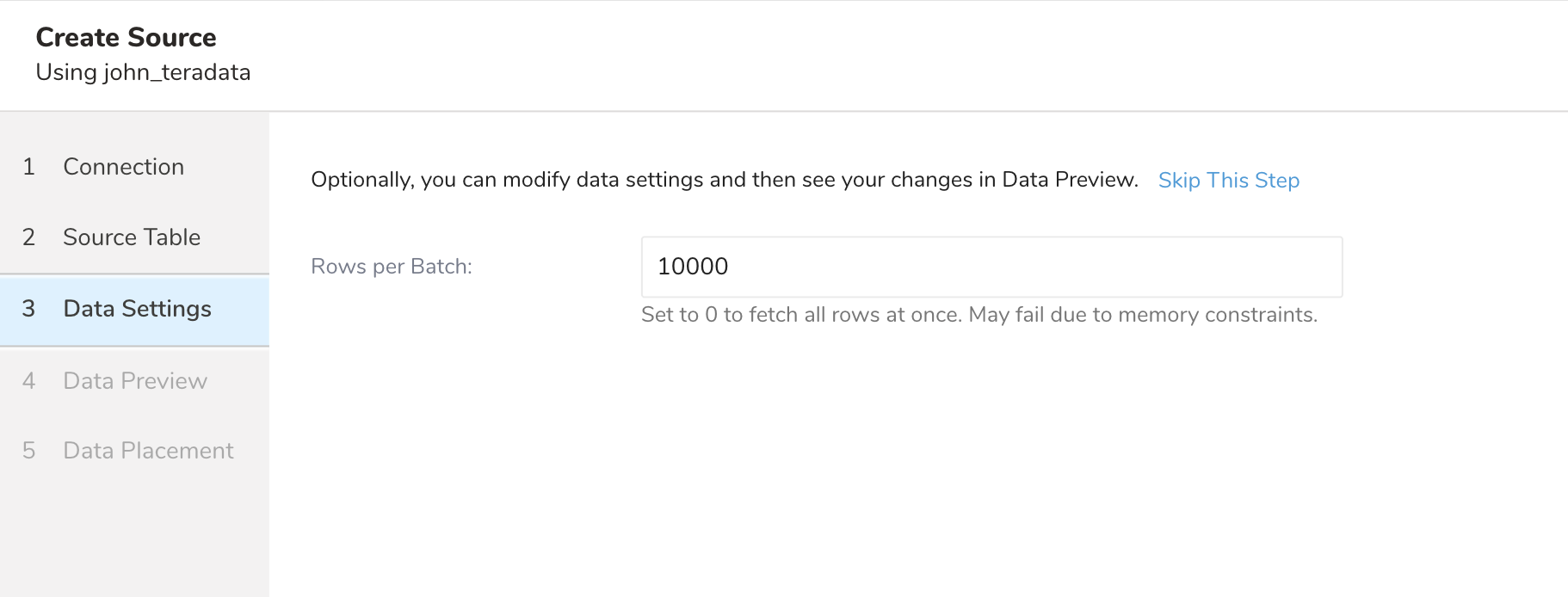Open the Source Table step

pyautogui.click(x=131, y=237)
